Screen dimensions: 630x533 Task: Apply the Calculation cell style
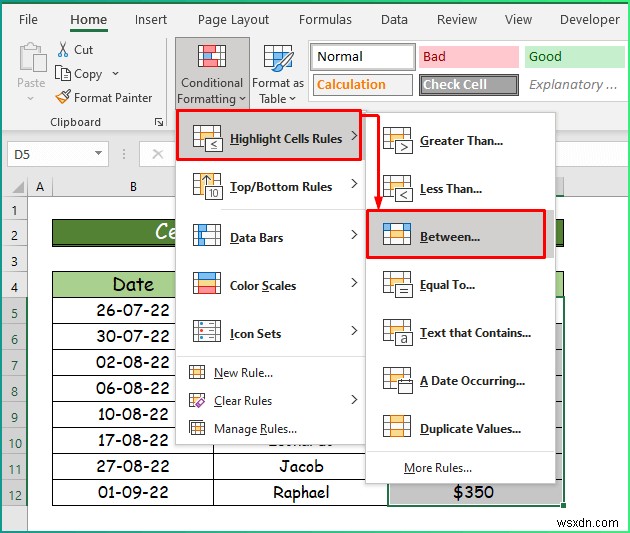point(363,85)
